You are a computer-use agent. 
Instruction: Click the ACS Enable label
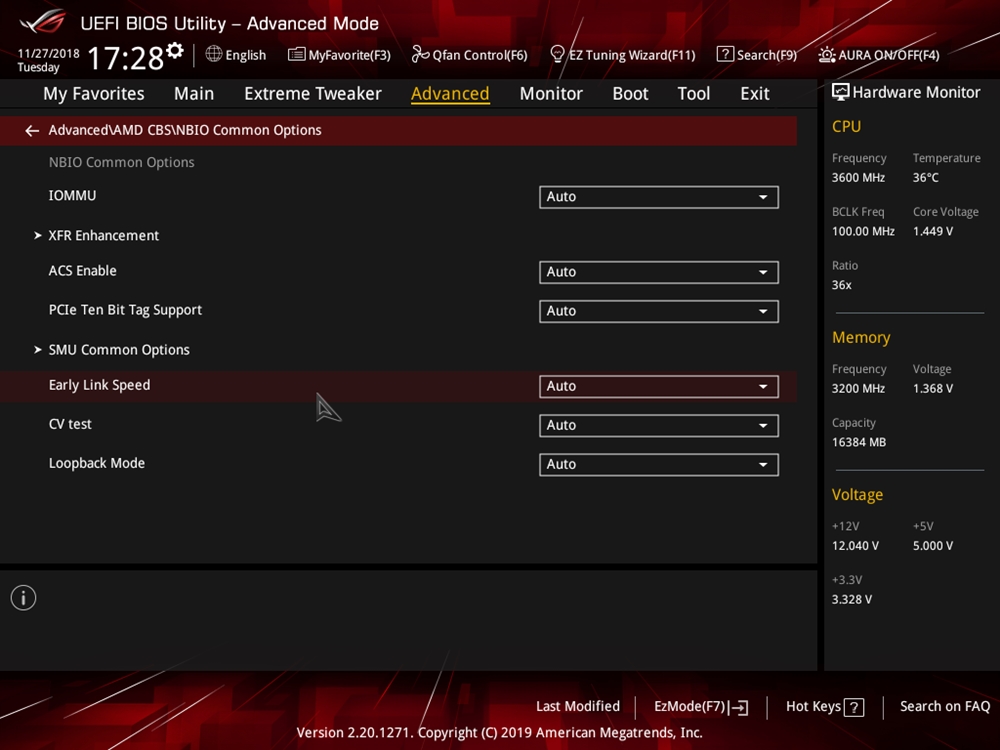point(83,271)
